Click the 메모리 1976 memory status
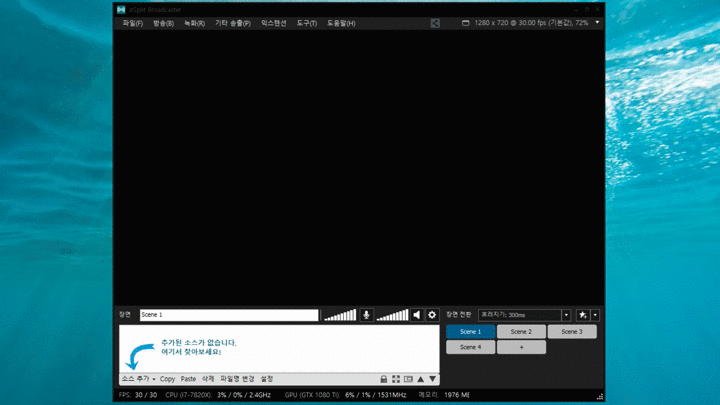This screenshot has height=405, width=720. coord(444,395)
